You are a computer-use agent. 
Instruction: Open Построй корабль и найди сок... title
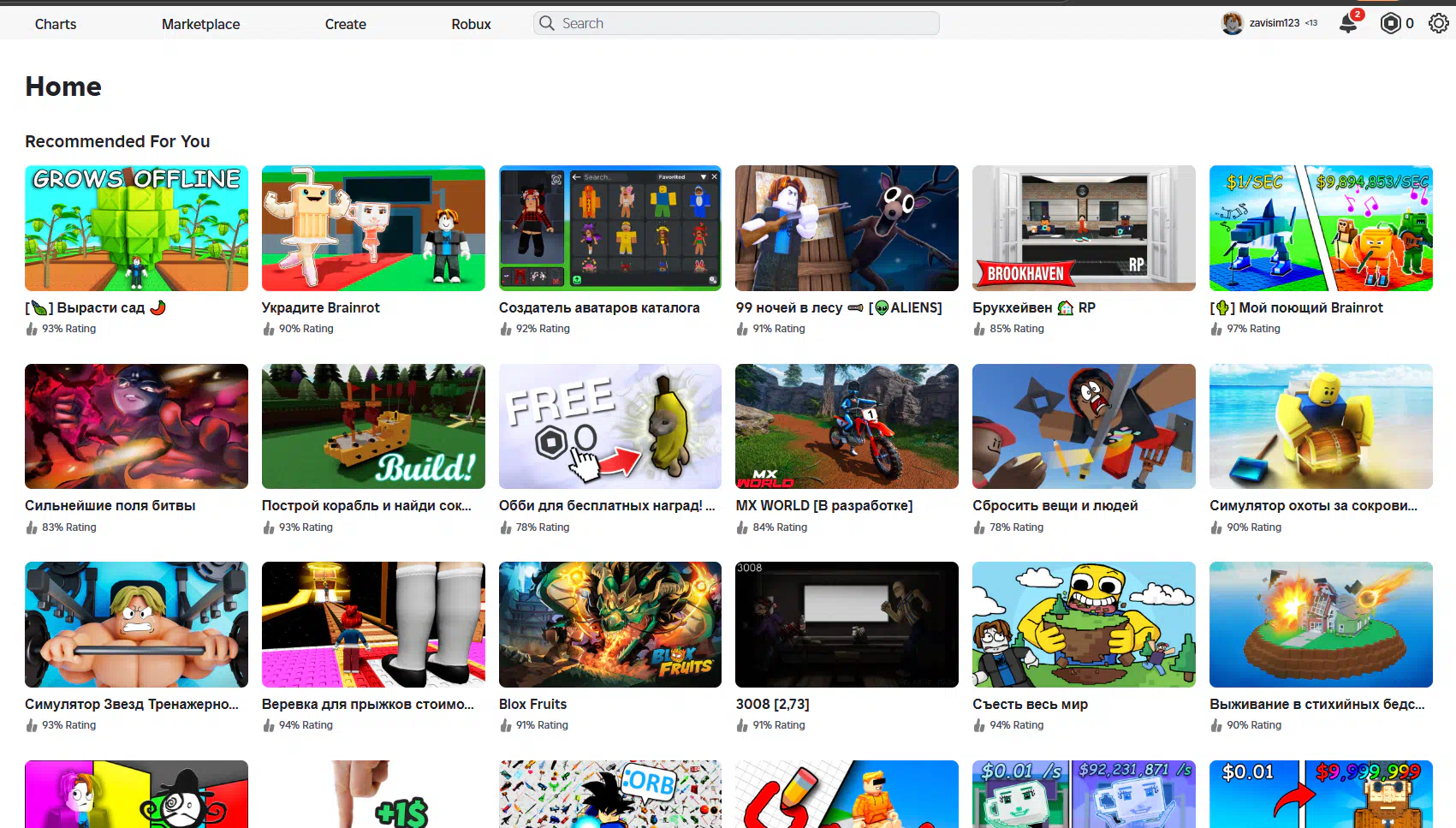pyautogui.click(x=366, y=505)
